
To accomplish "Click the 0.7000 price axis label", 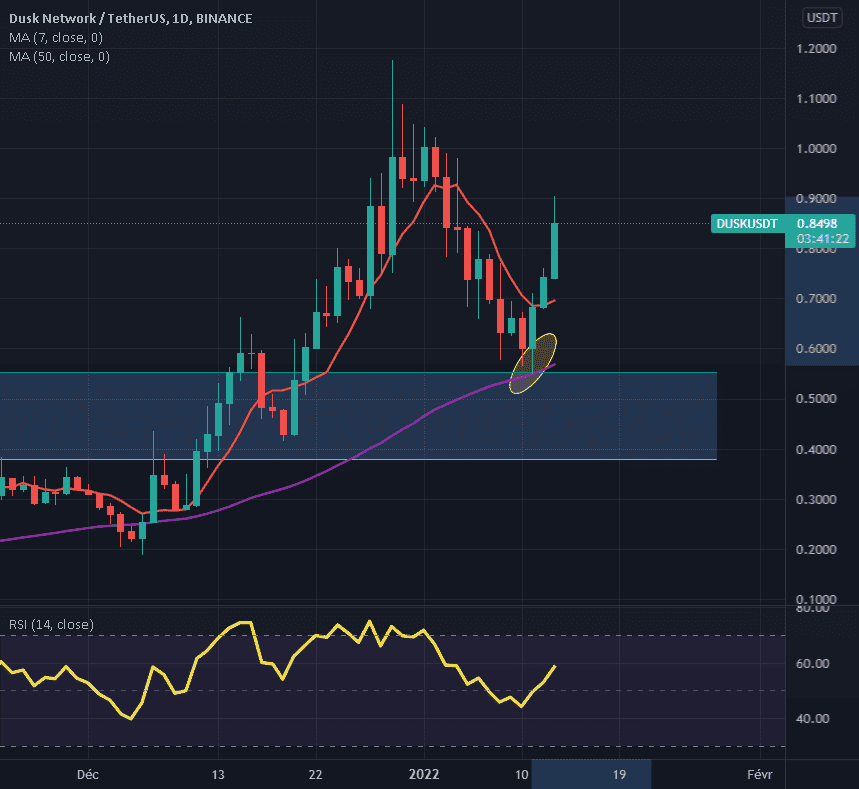I will tap(816, 299).
